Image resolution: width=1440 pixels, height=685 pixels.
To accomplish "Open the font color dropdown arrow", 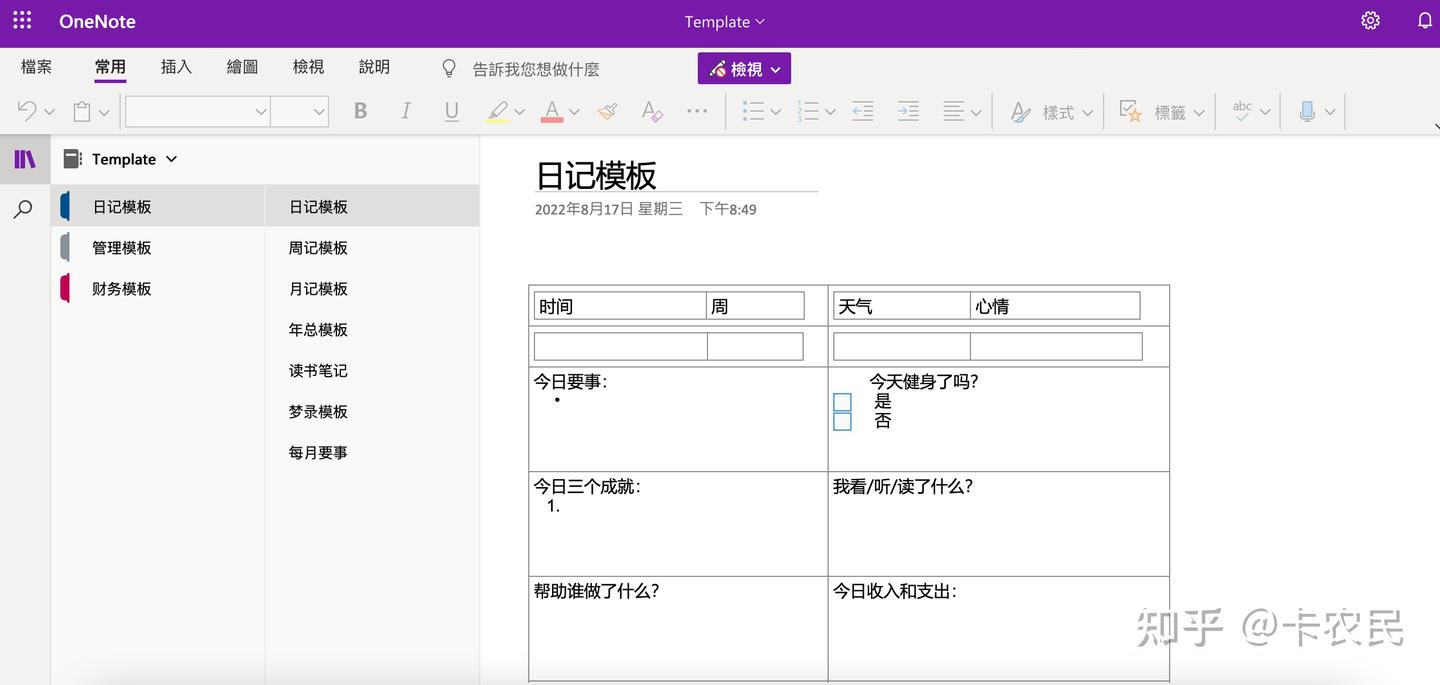I will coord(574,113).
